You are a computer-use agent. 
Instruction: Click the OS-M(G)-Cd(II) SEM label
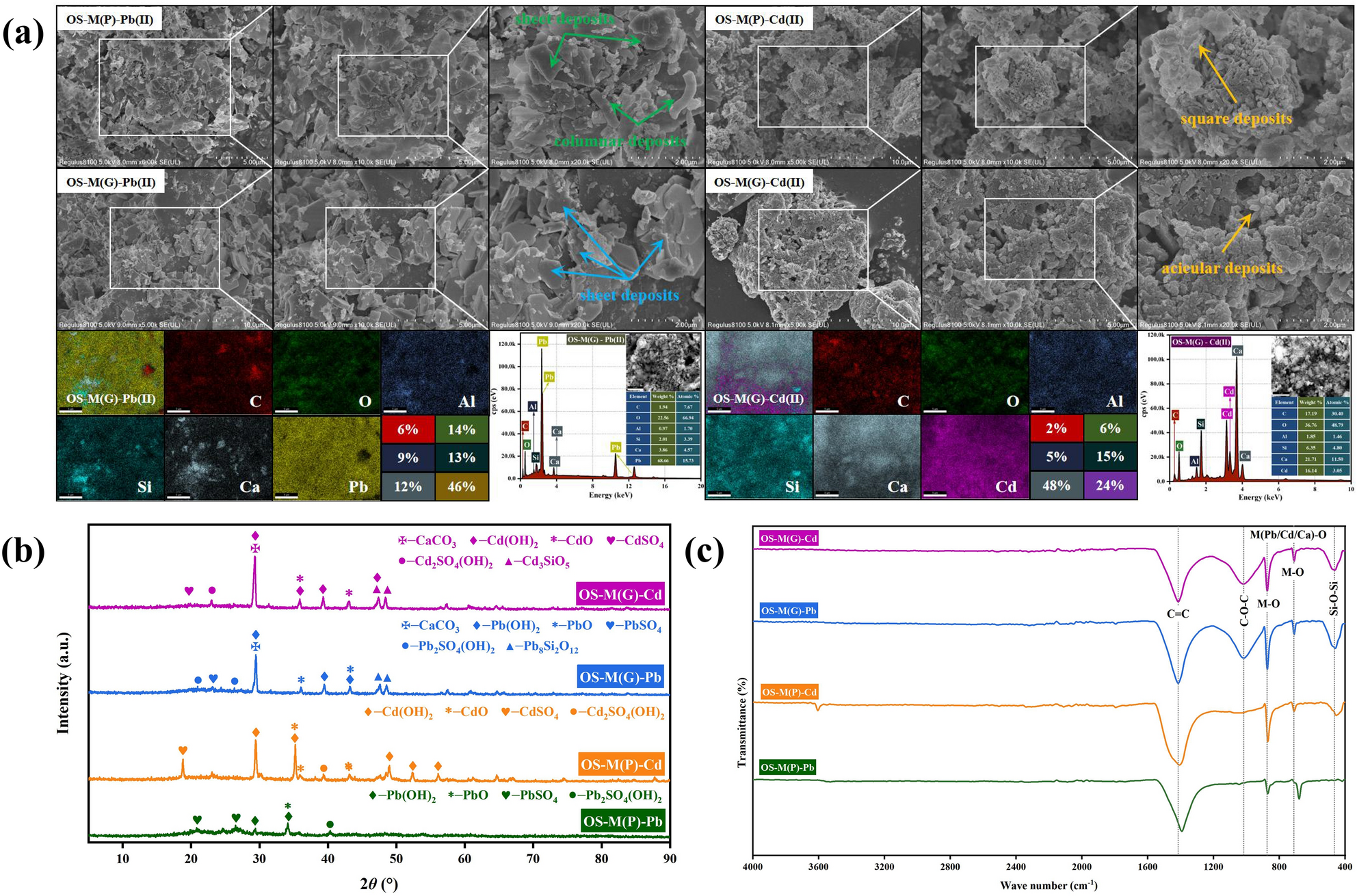coord(759,183)
